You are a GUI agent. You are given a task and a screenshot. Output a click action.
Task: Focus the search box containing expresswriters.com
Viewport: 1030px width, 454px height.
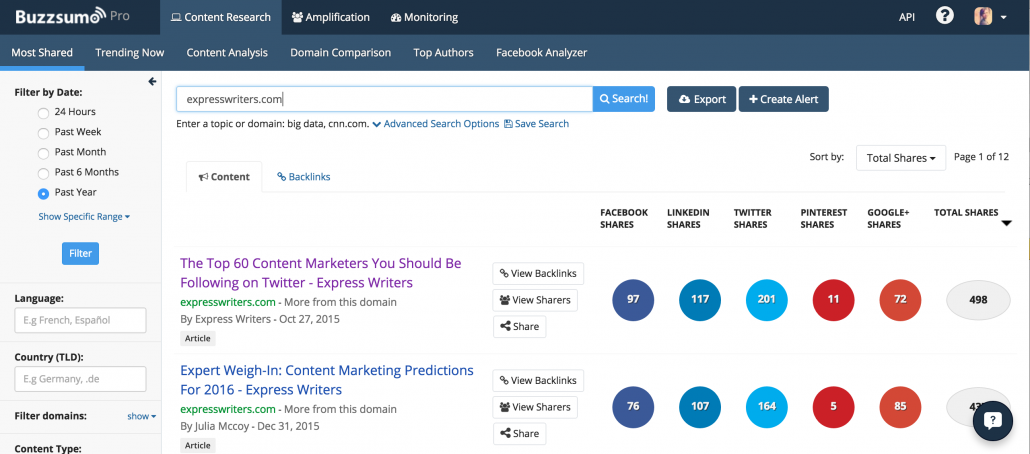click(x=384, y=99)
